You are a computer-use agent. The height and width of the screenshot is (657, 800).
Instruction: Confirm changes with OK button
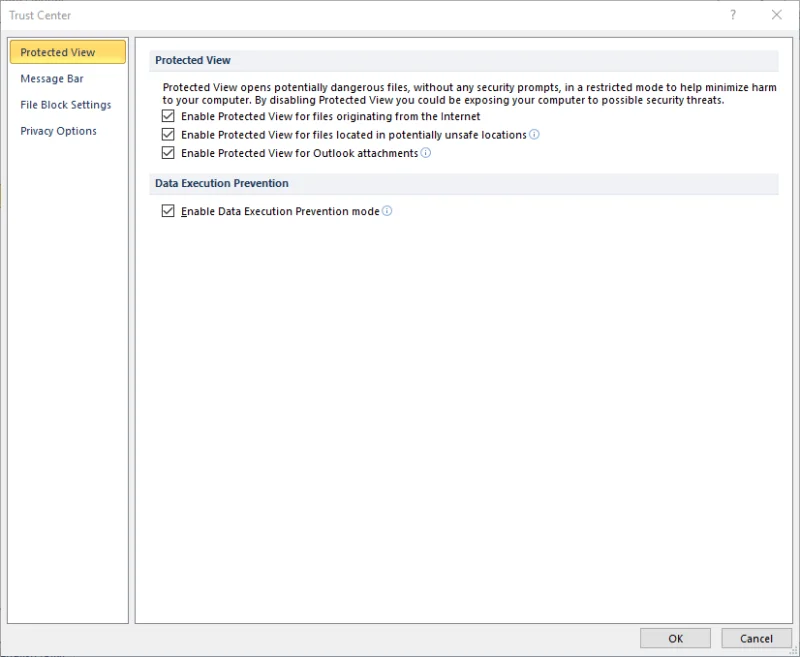pos(676,639)
